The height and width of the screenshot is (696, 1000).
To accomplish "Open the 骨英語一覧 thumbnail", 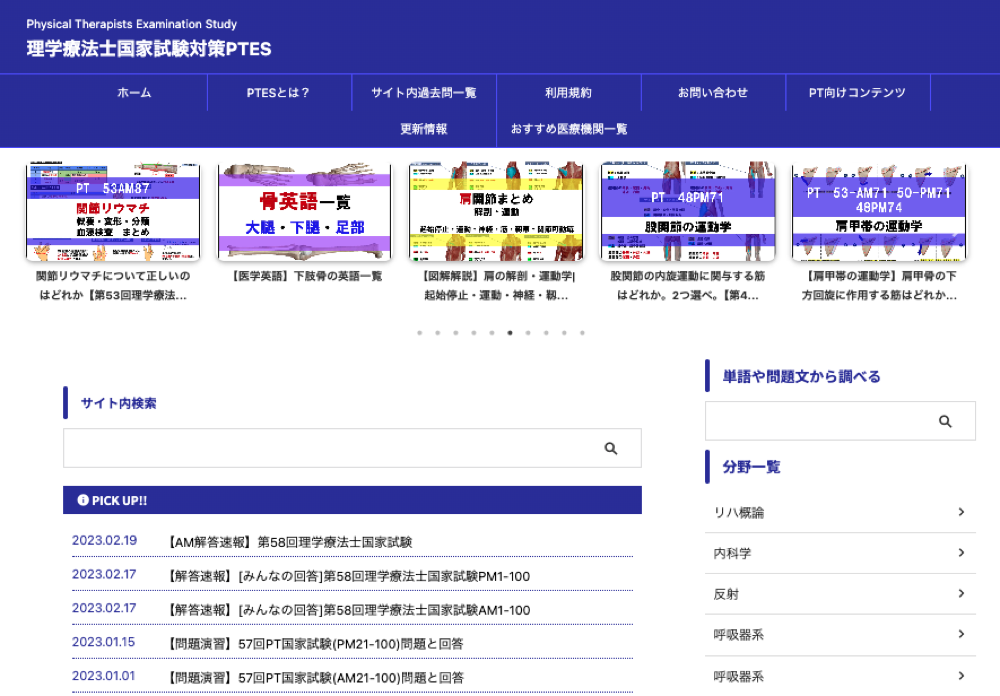I will pyautogui.click(x=304, y=211).
